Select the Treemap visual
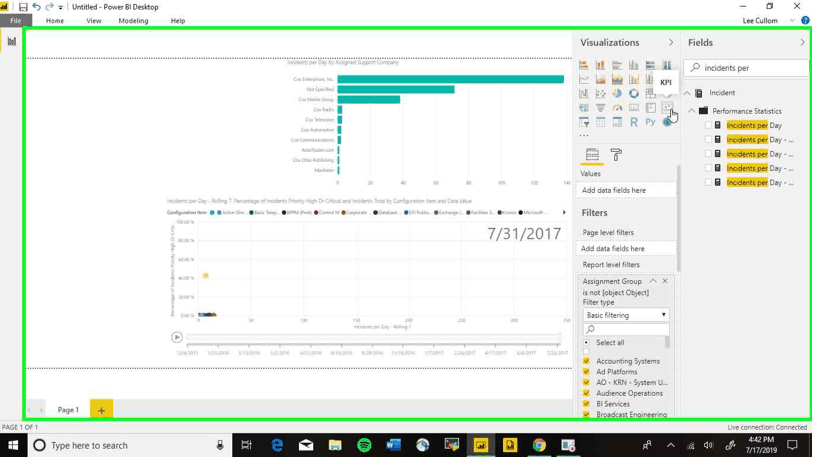This screenshot has height=459, width=814. (650, 93)
